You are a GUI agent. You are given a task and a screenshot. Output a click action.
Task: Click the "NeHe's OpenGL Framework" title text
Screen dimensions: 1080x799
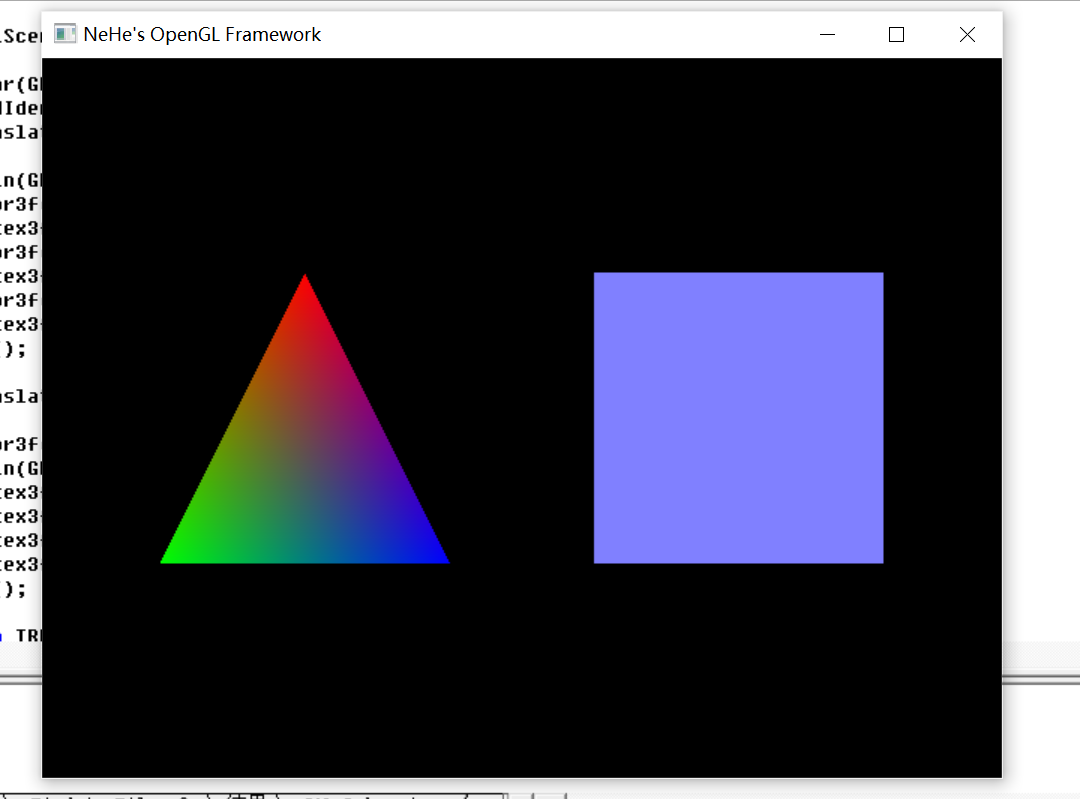point(202,34)
